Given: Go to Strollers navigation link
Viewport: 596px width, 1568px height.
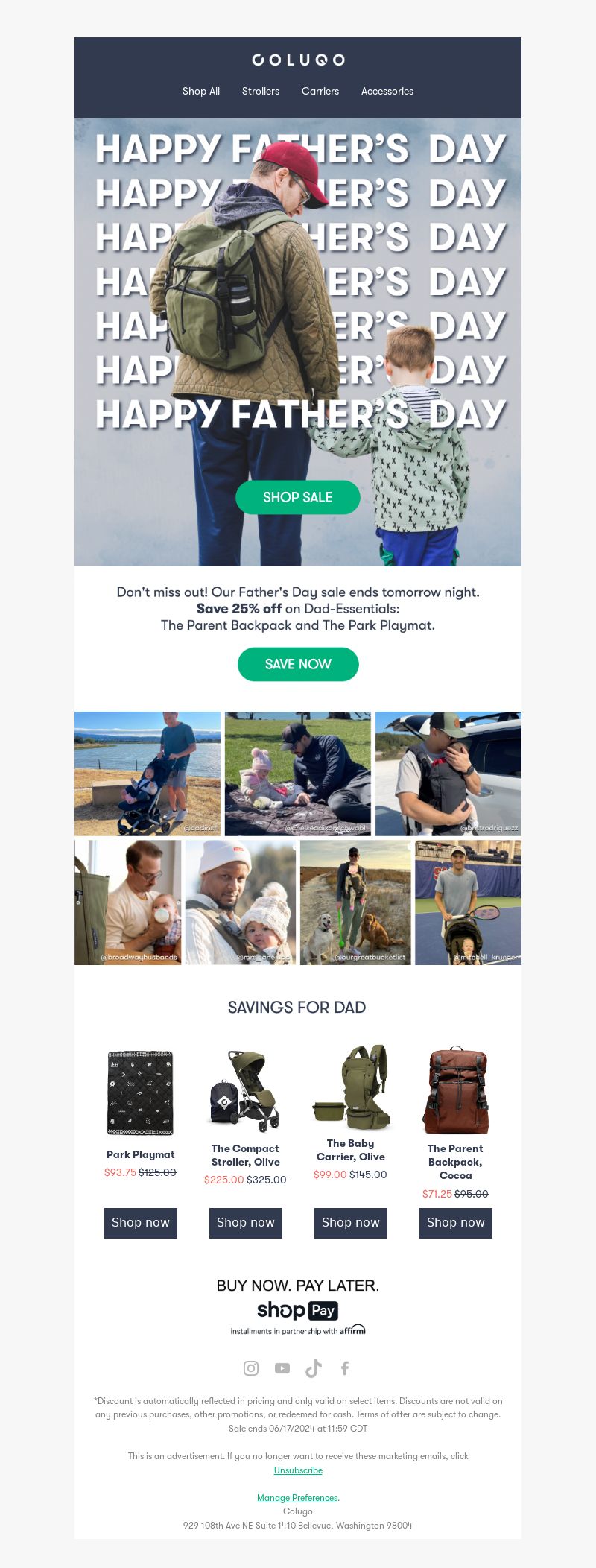Looking at the screenshot, I should (x=261, y=91).
